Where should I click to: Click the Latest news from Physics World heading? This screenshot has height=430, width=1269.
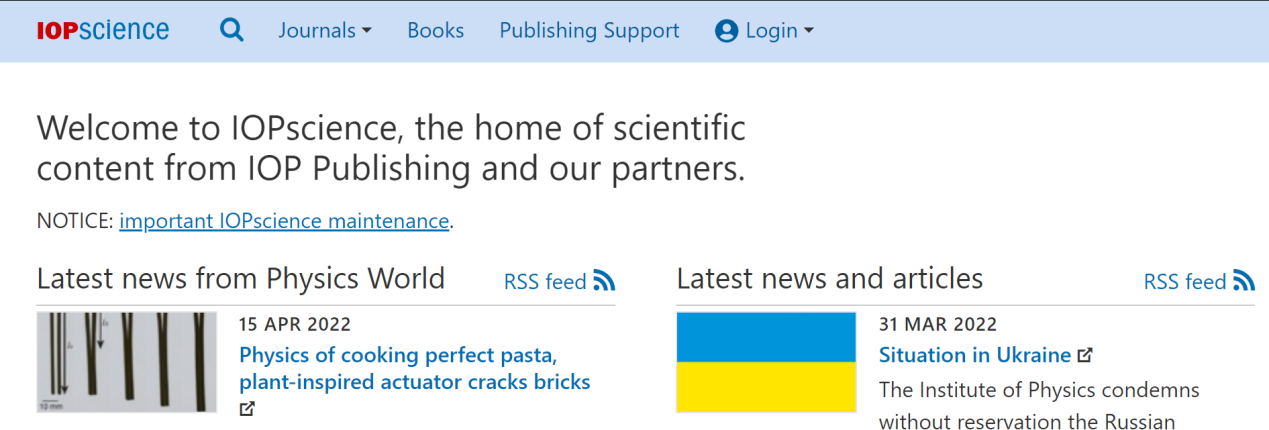point(241,278)
